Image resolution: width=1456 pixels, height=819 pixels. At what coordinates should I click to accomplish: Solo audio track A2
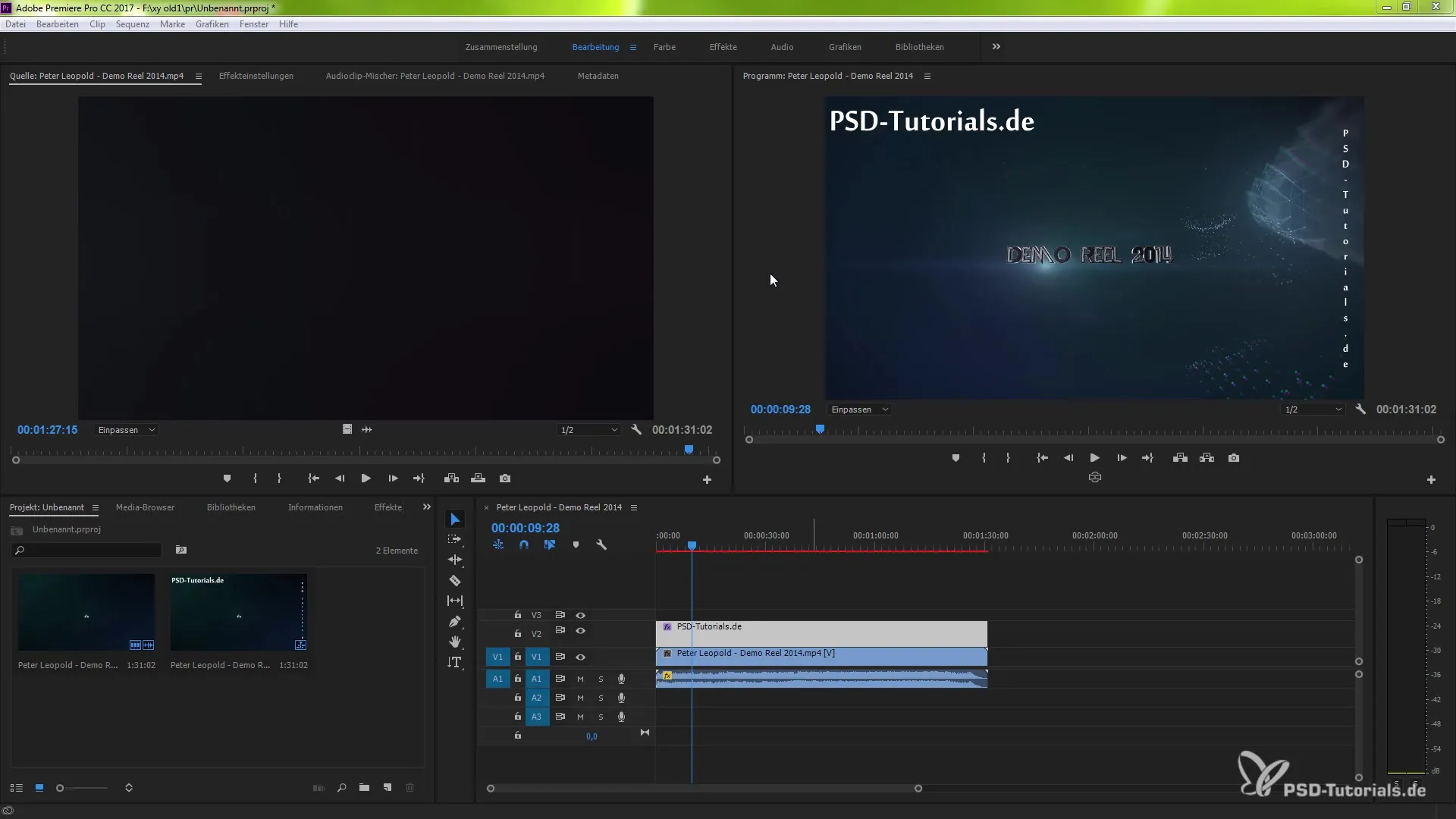pos(601,698)
